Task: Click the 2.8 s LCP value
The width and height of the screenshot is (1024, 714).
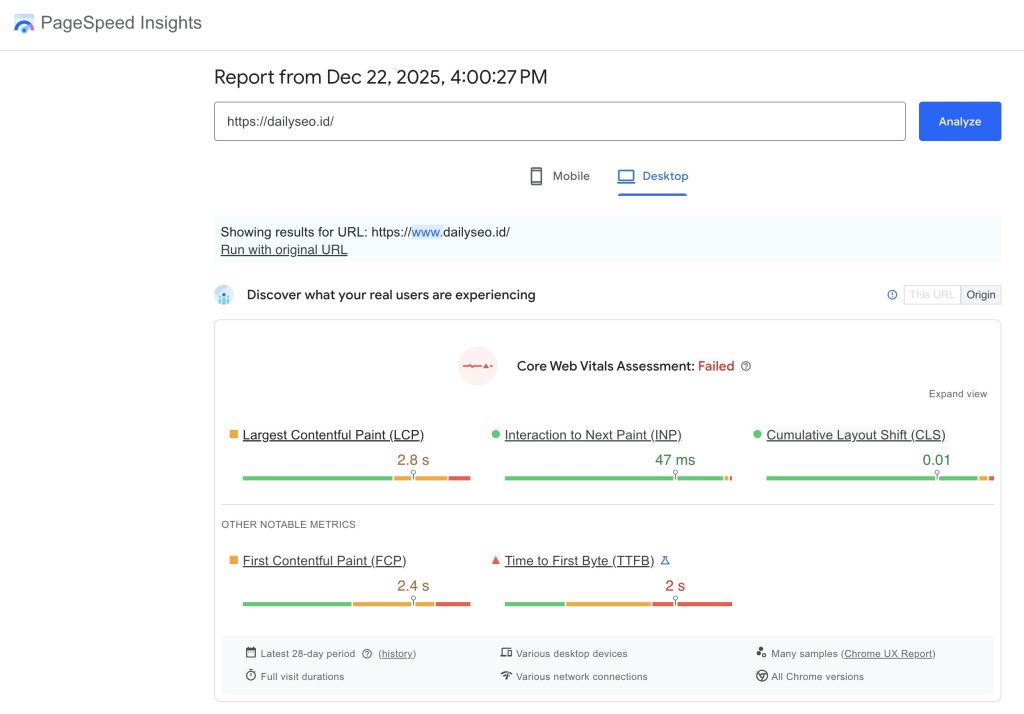Action: tap(413, 460)
